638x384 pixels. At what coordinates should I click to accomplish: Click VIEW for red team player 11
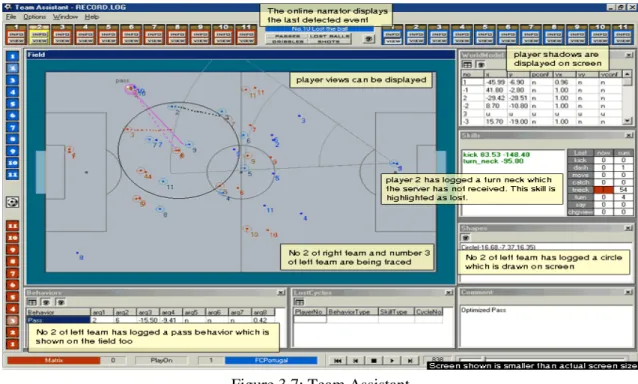tap(246, 40)
